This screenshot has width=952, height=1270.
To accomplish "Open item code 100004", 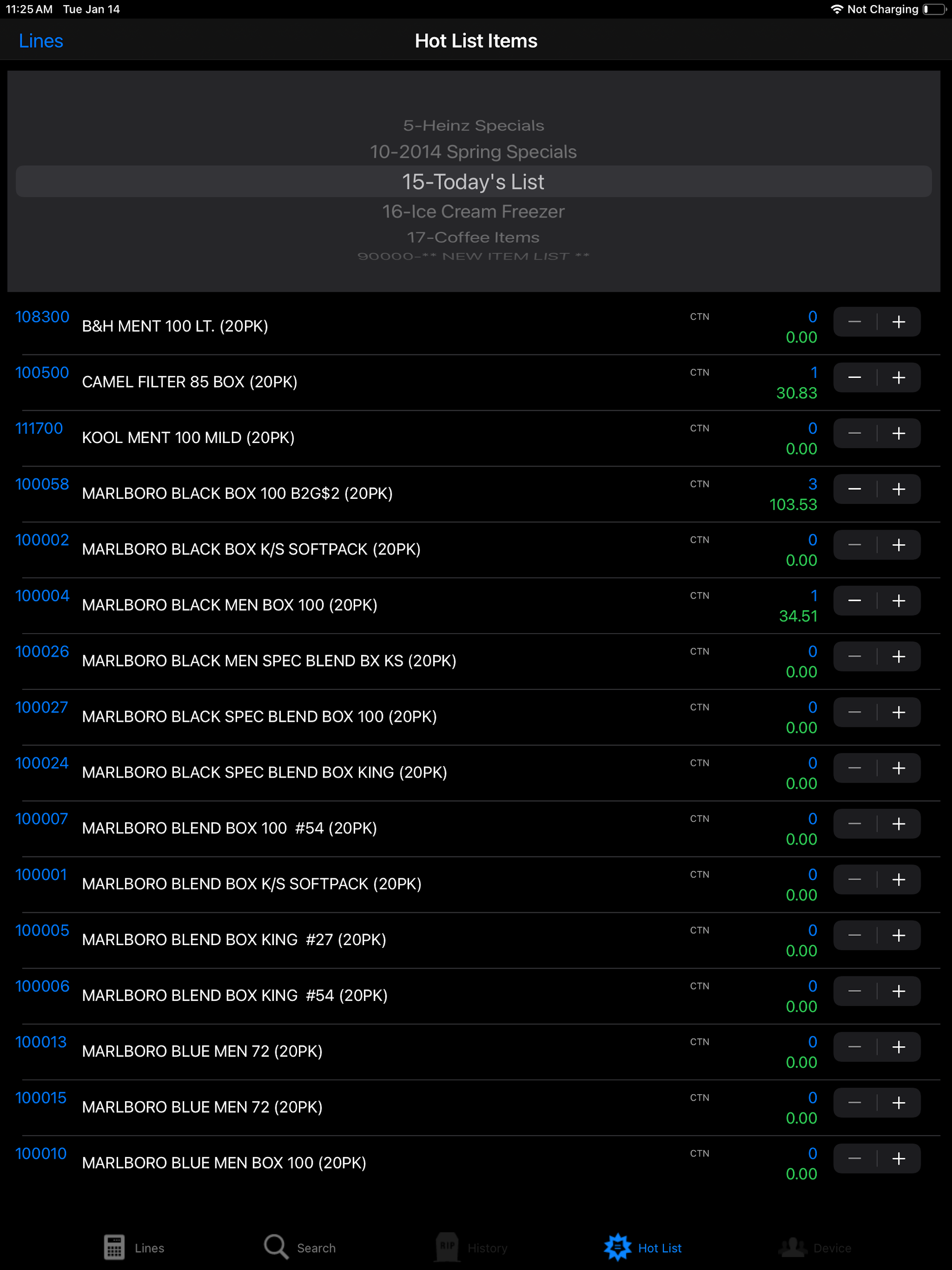I will (42, 595).
